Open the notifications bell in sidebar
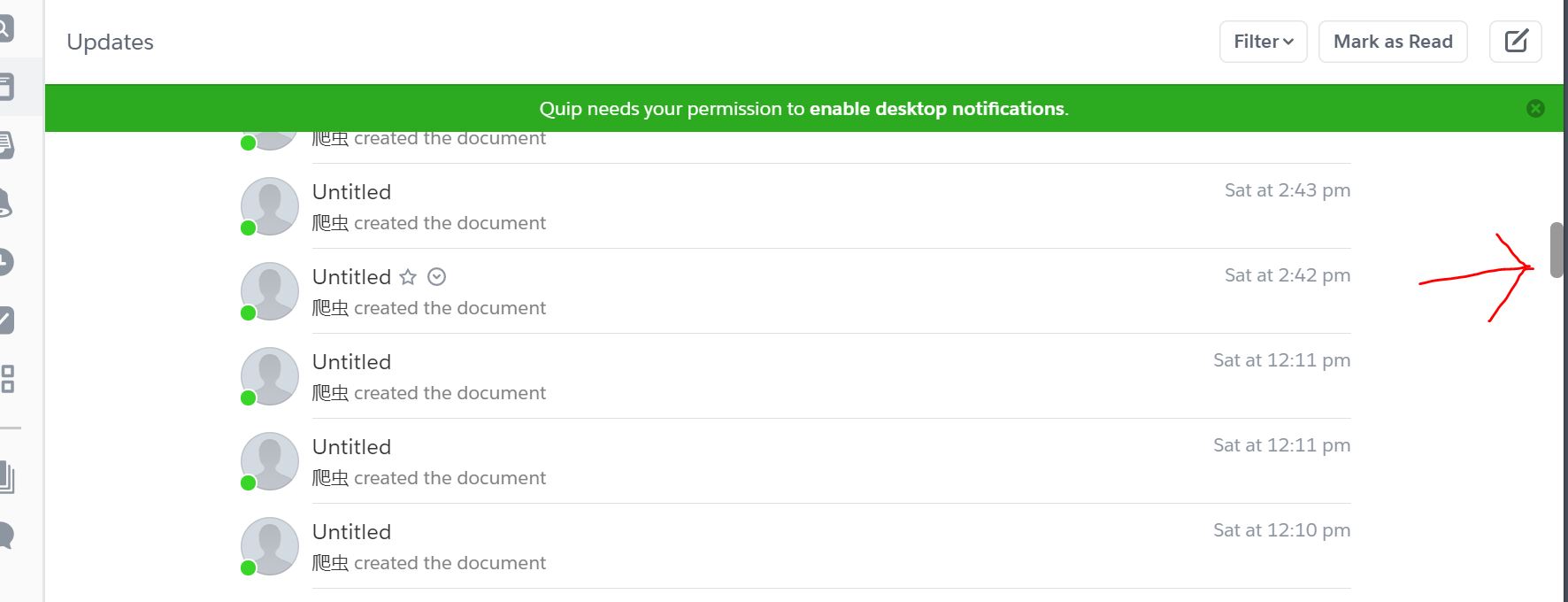 coord(5,204)
